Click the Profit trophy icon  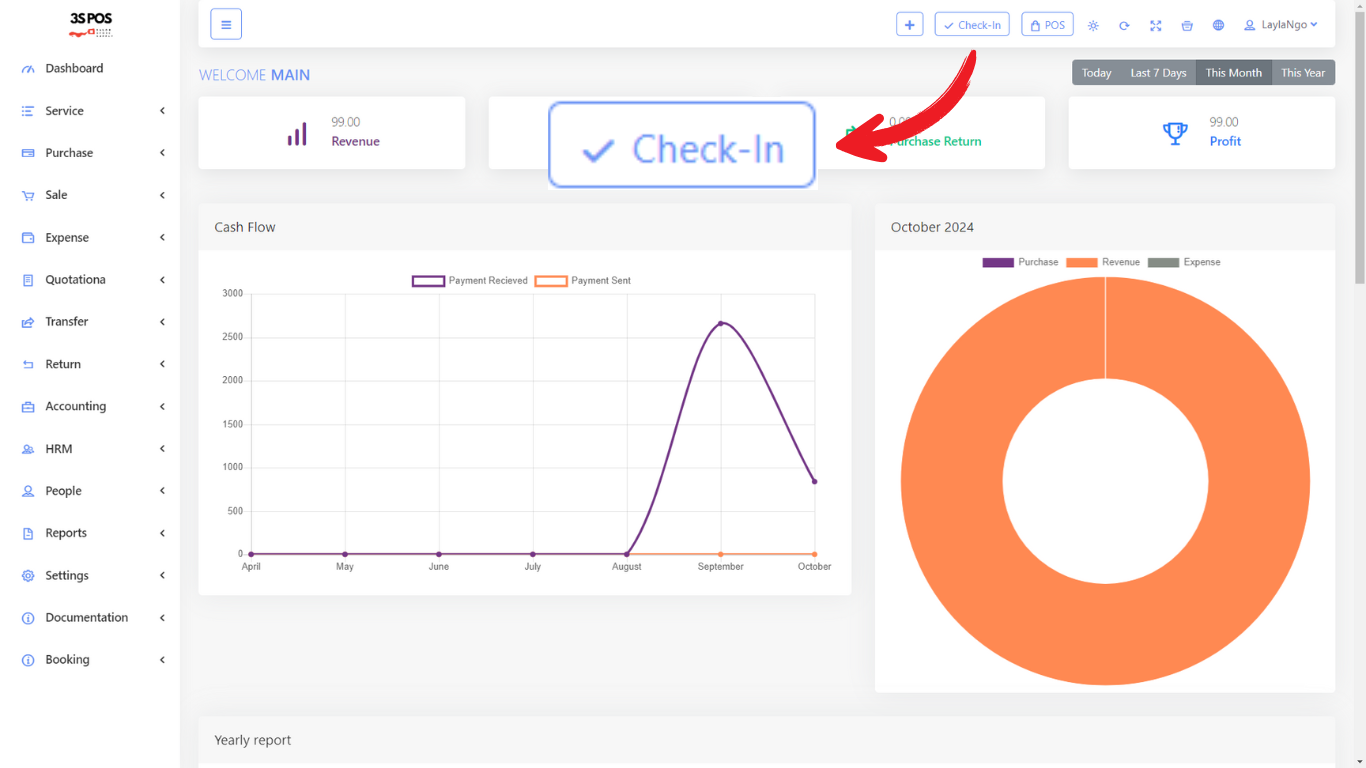(x=1175, y=133)
